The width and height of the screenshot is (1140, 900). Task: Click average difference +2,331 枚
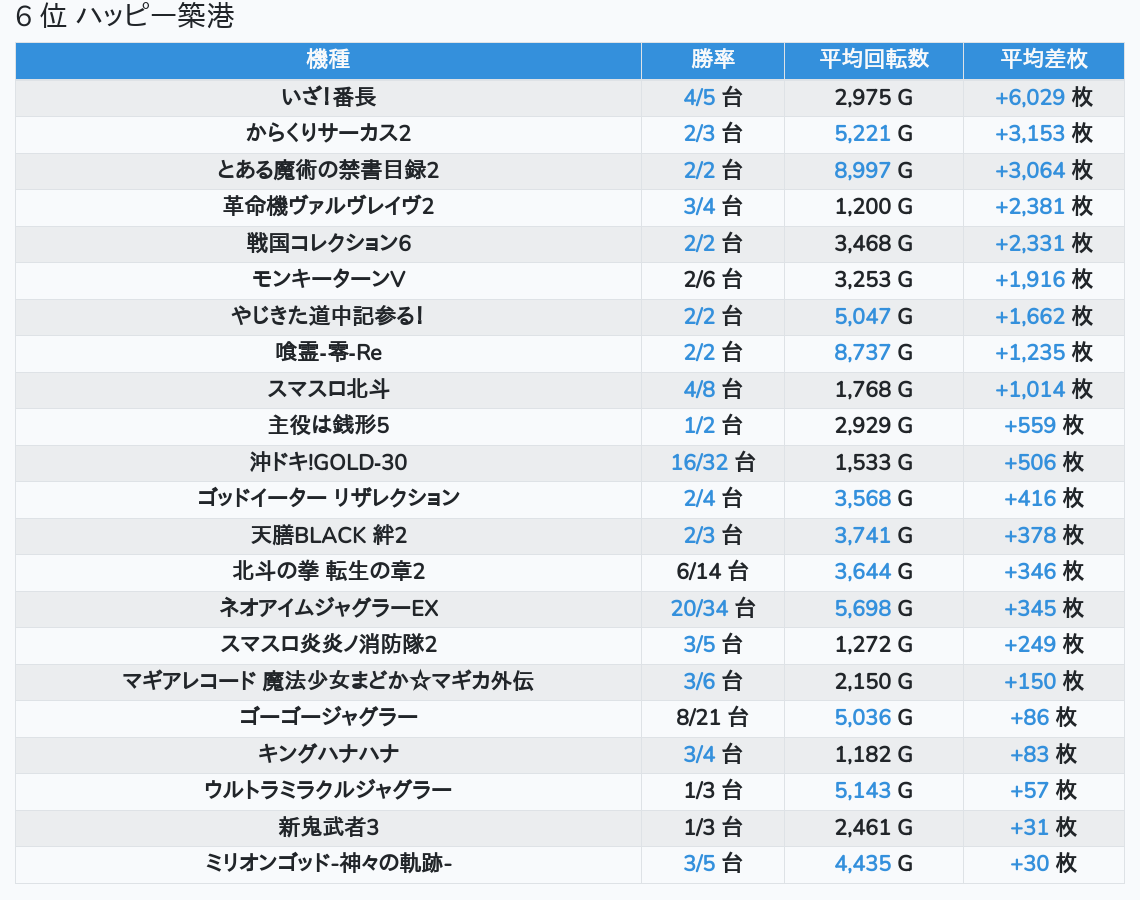tap(1043, 243)
